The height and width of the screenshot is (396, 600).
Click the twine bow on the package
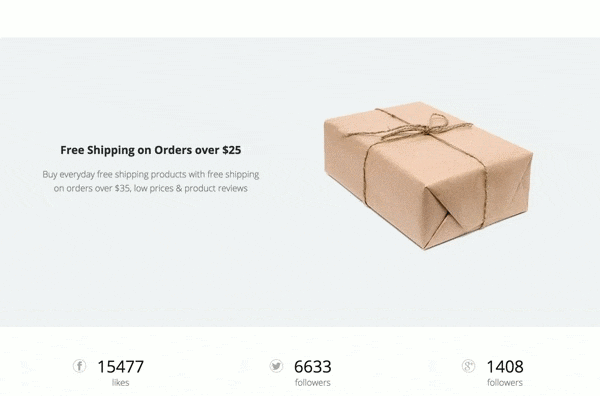pos(435,123)
